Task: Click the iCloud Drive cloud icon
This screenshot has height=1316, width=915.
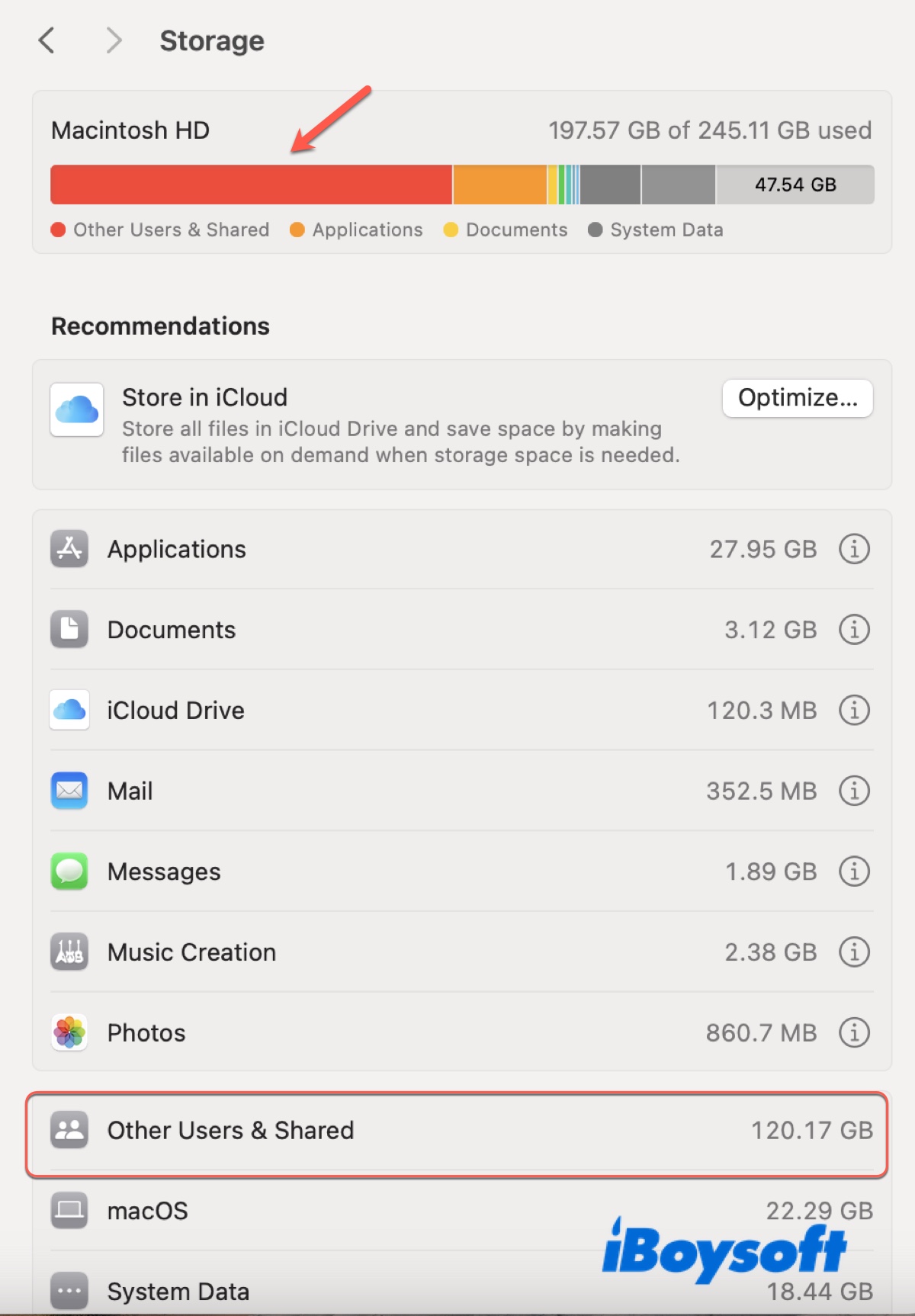Action: click(x=69, y=711)
